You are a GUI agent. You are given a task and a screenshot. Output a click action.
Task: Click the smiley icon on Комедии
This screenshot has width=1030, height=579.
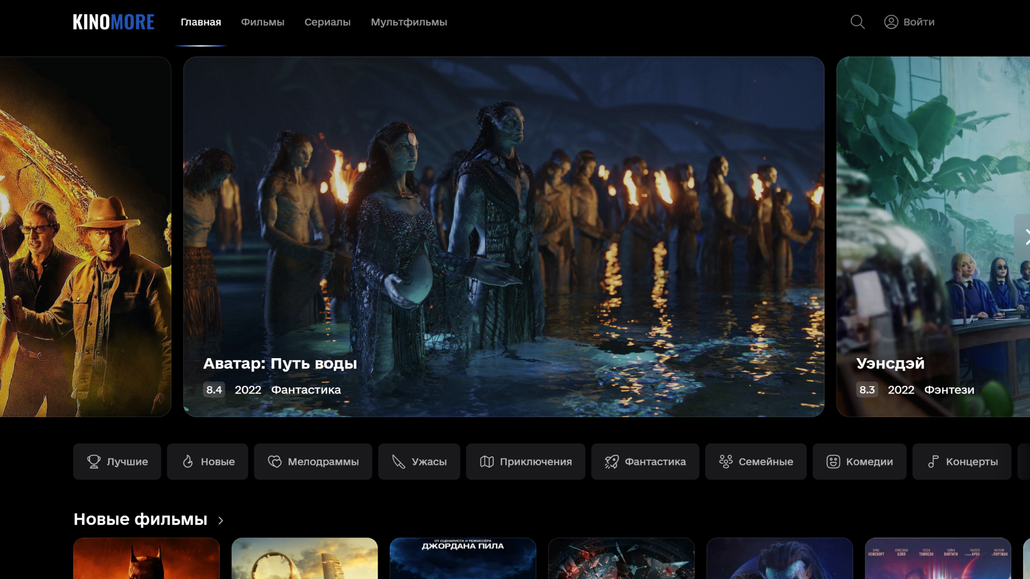833,462
